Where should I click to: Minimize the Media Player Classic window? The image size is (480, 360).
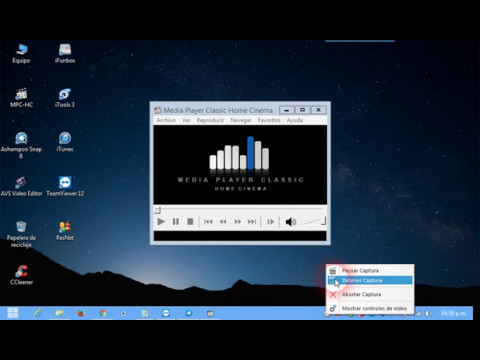(286, 110)
